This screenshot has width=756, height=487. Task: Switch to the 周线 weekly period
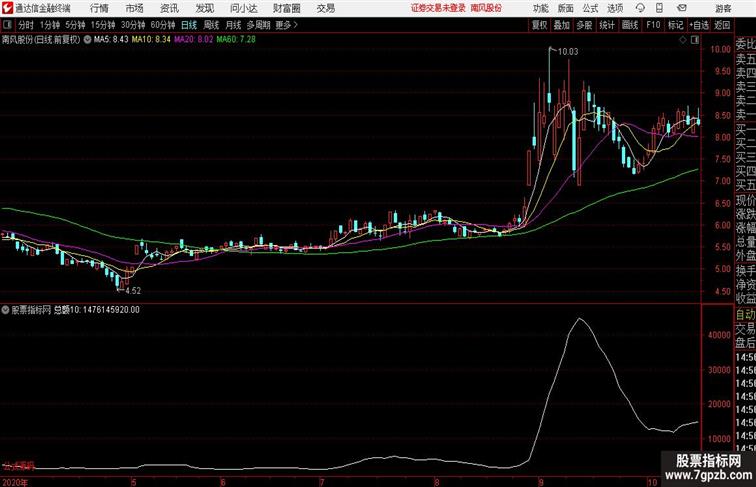(211, 25)
